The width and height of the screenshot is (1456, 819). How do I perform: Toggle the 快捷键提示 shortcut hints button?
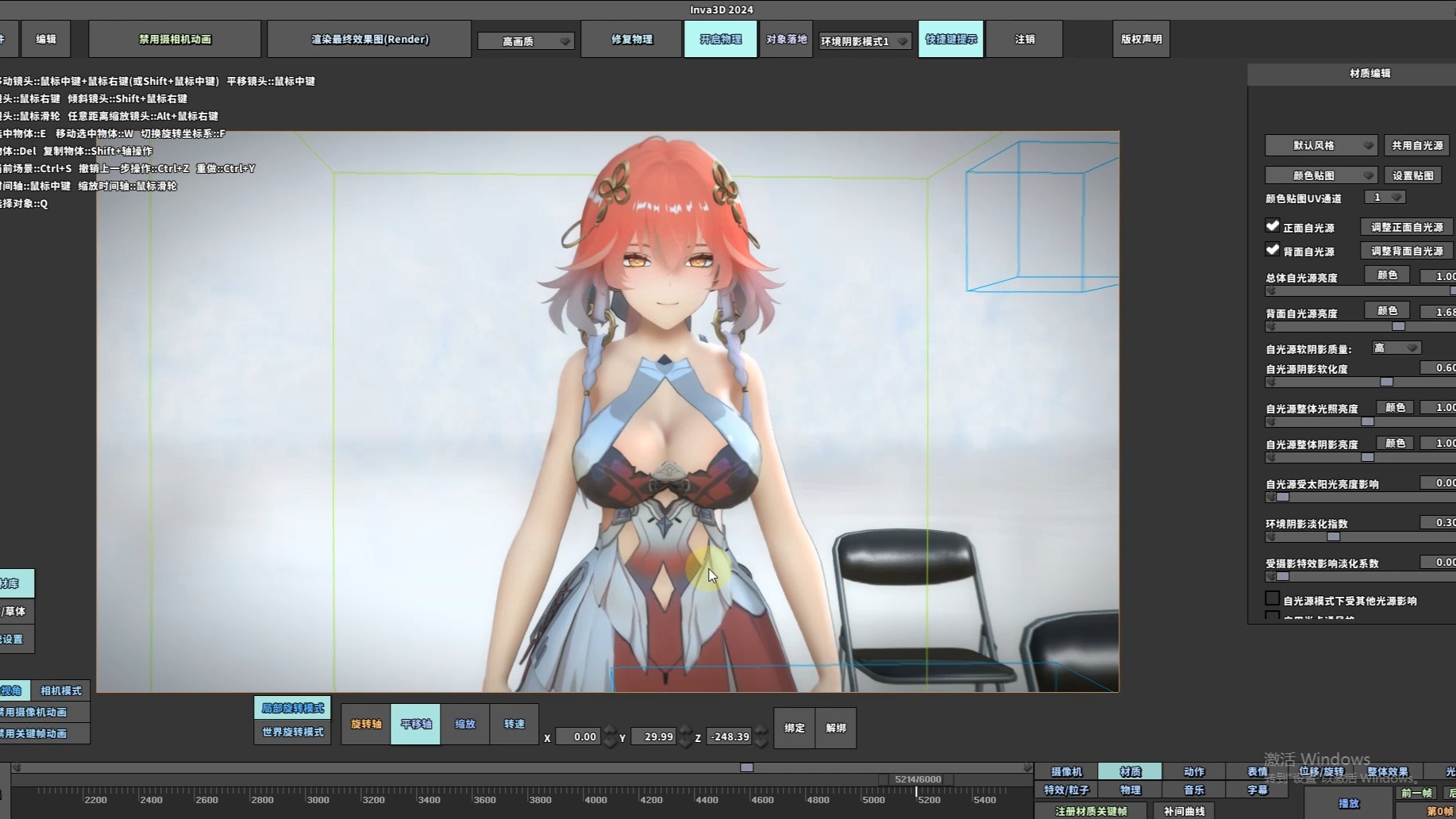pyautogui.click(x=950, y=39)
